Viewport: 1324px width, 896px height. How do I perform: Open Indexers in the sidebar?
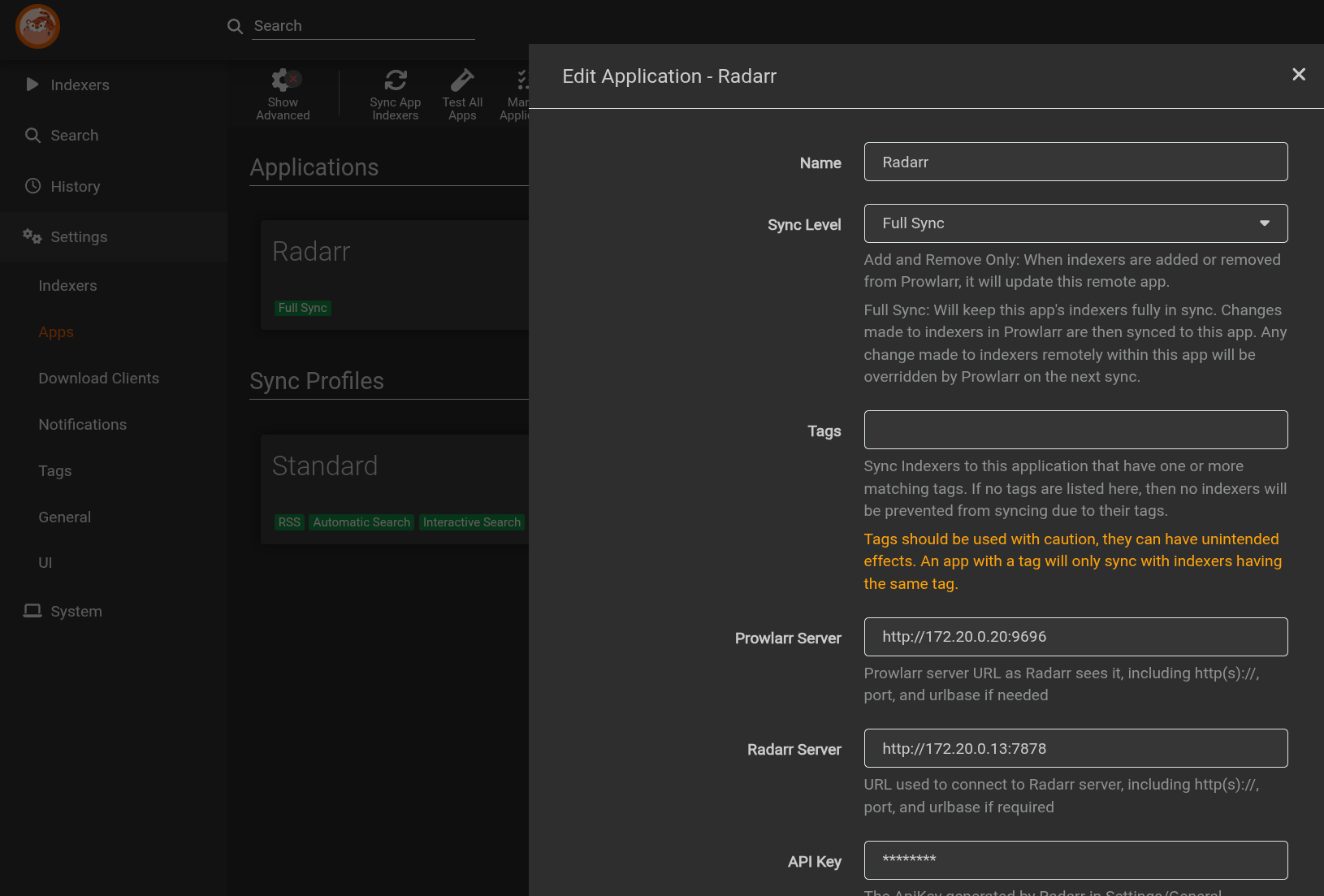pyautogui.click(x=80, y=85)
